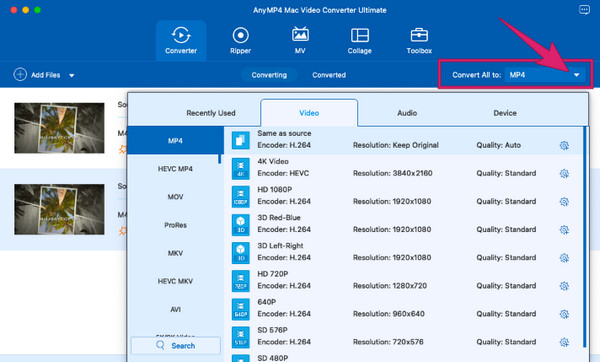The height and width of the screenshot is (362, 600).
Task: Choose HEVC MKV in format list
Action: (x=175, y=281)
